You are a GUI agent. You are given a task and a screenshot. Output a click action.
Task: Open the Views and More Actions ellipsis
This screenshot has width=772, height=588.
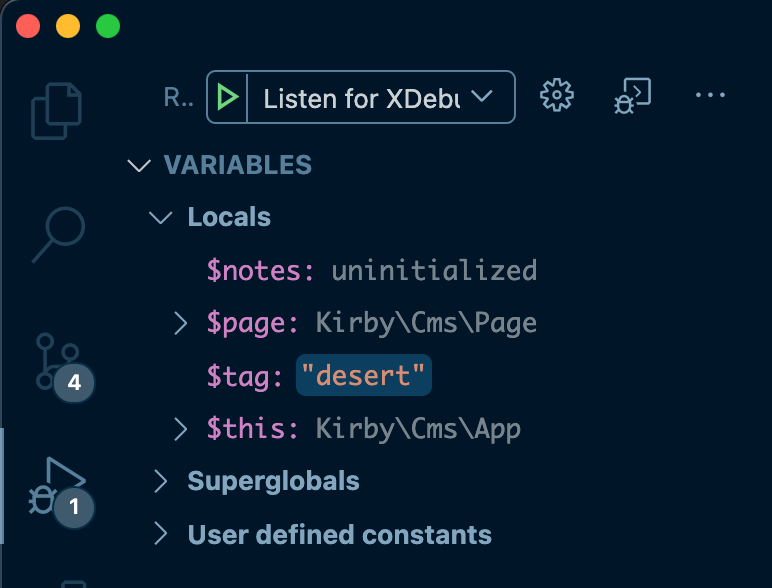tap(709, 95)
